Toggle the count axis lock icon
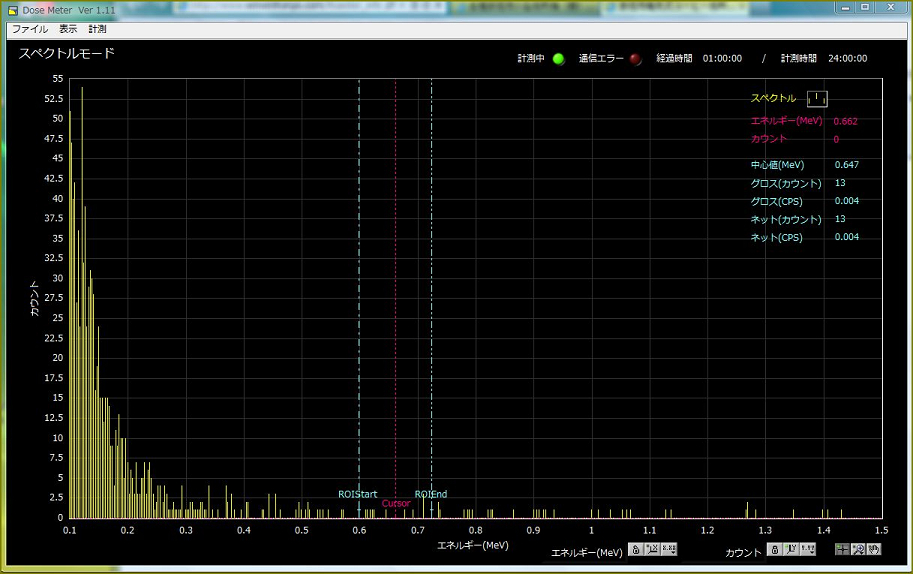The height and width of the screenshot is (574, 913). click(774, 549)
